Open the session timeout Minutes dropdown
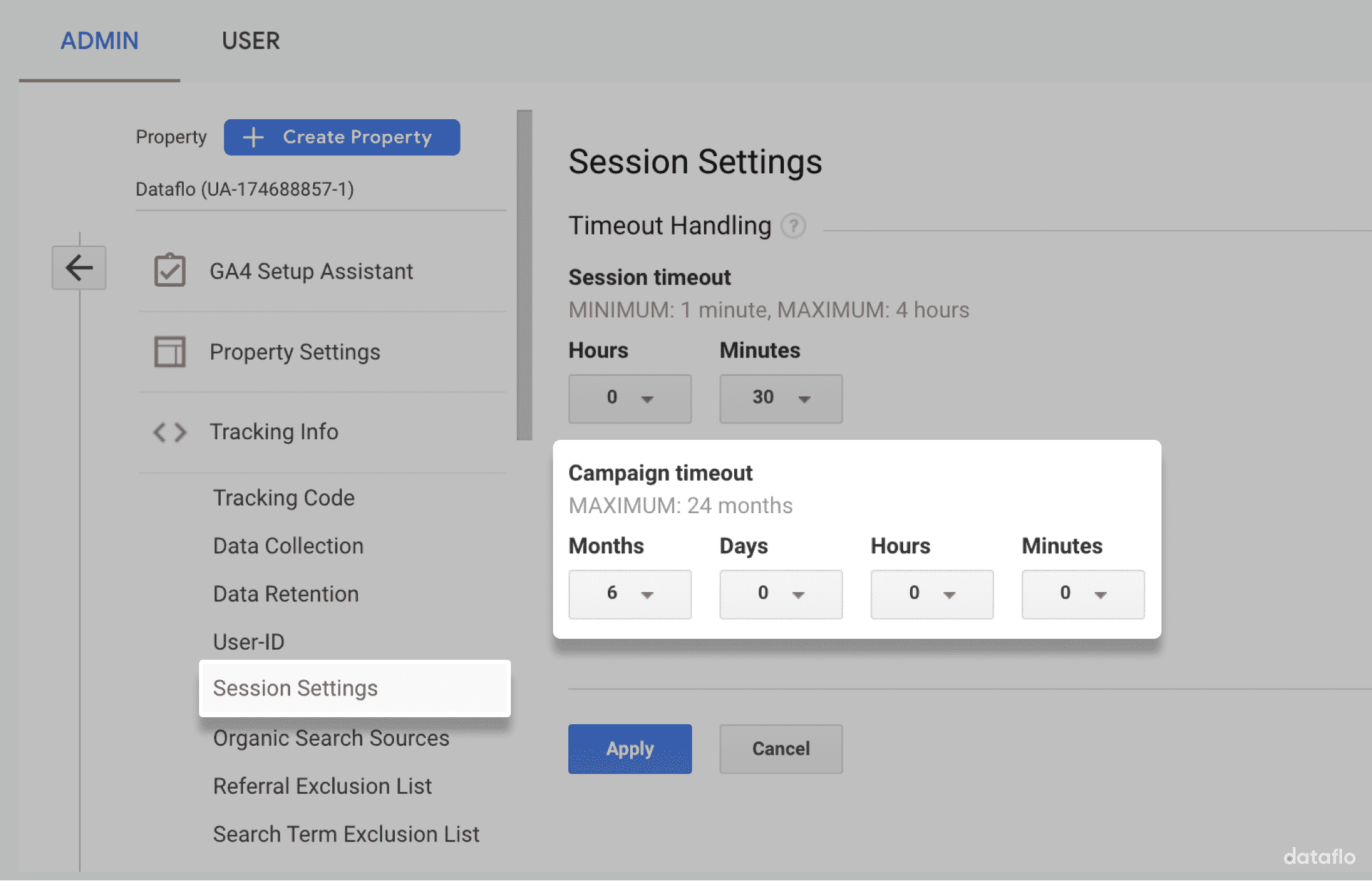Screen dimensions: 1372x881 781,398
